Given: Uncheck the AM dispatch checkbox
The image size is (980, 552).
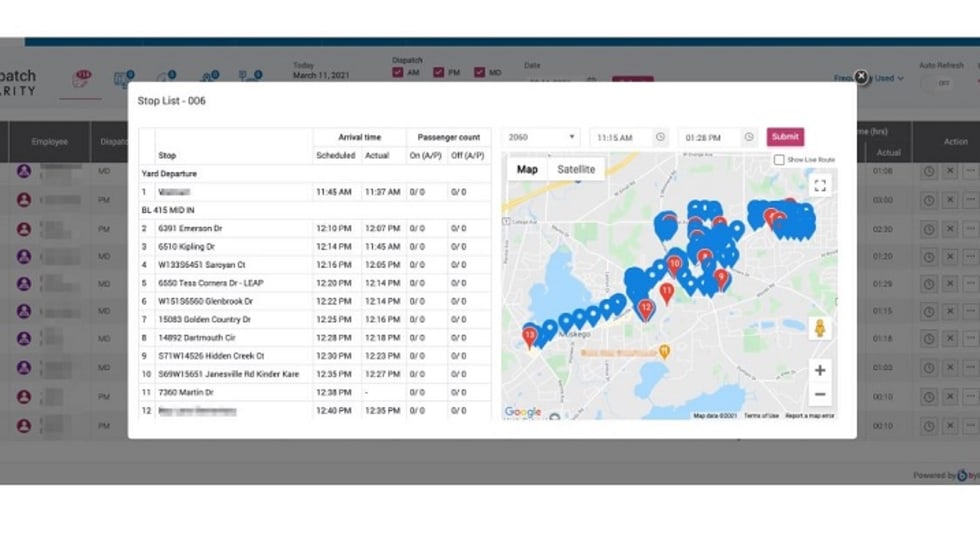Looking at the screenshot, I should pyautogui.click(x=398, y=73).
